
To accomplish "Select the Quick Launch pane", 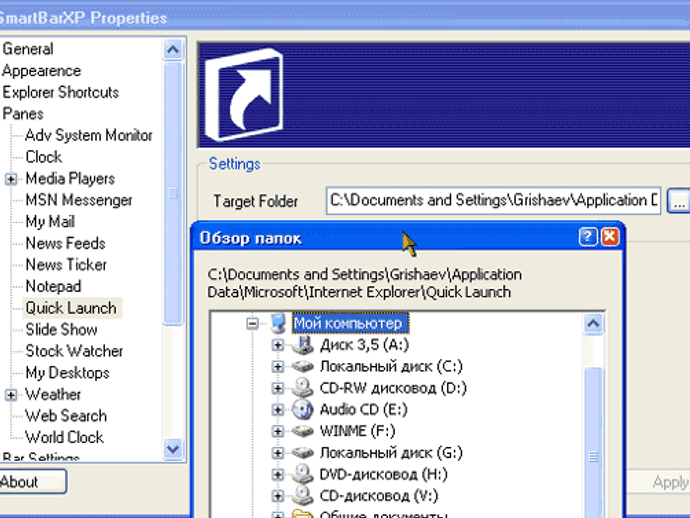I will [x=71, y=308].
